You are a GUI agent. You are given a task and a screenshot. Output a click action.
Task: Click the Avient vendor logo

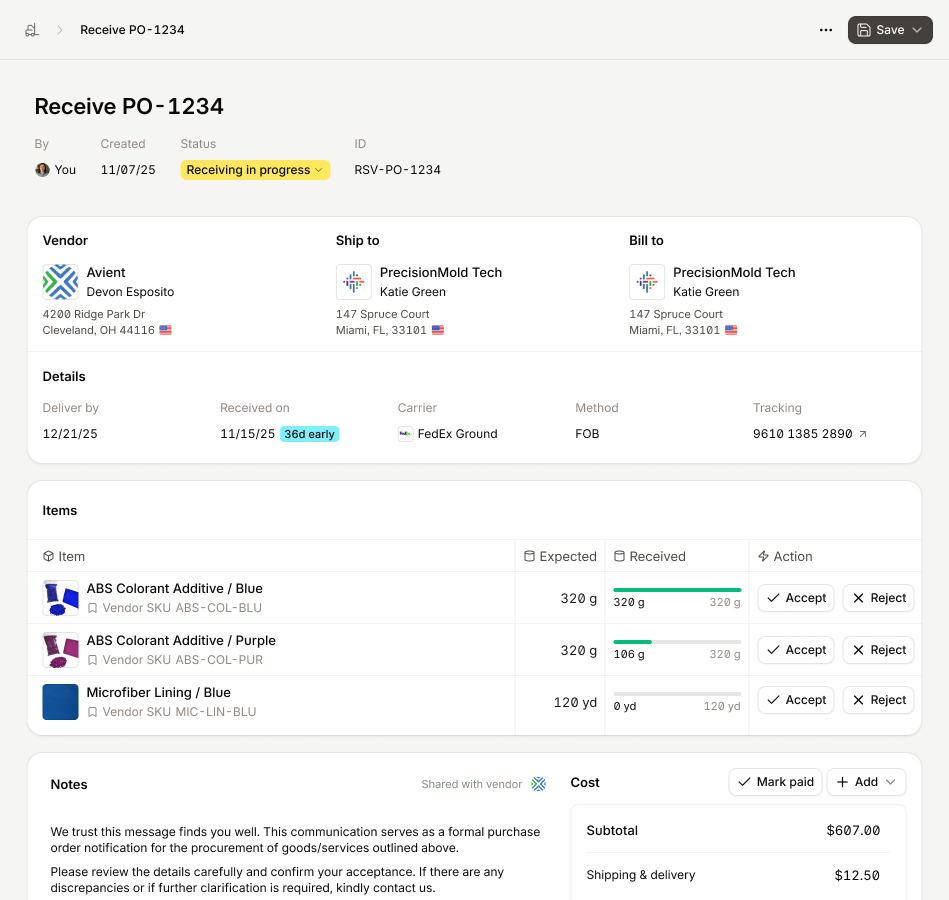click(61, 282)
